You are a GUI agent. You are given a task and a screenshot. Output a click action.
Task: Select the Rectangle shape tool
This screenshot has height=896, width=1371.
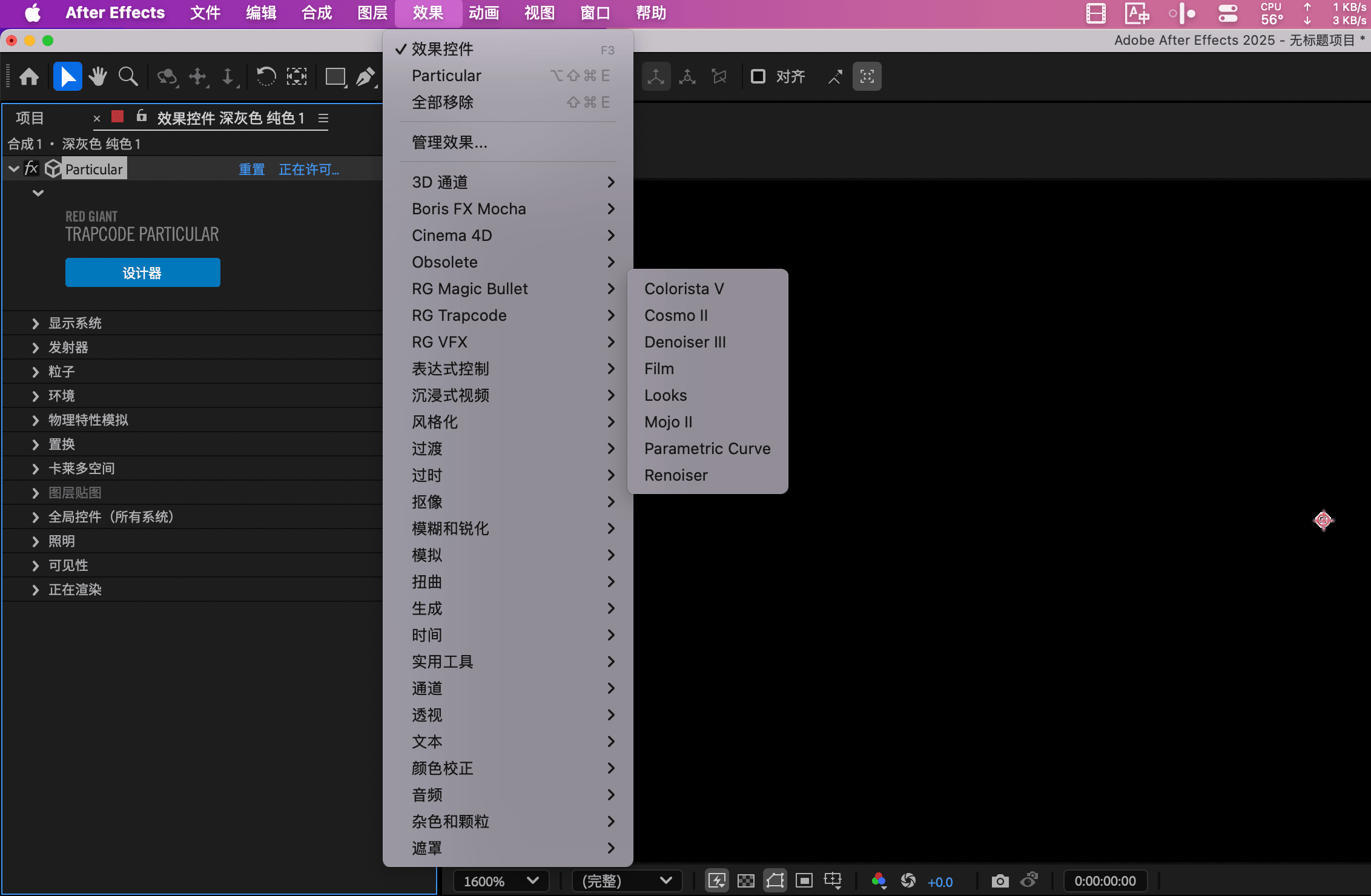[335, 77]
